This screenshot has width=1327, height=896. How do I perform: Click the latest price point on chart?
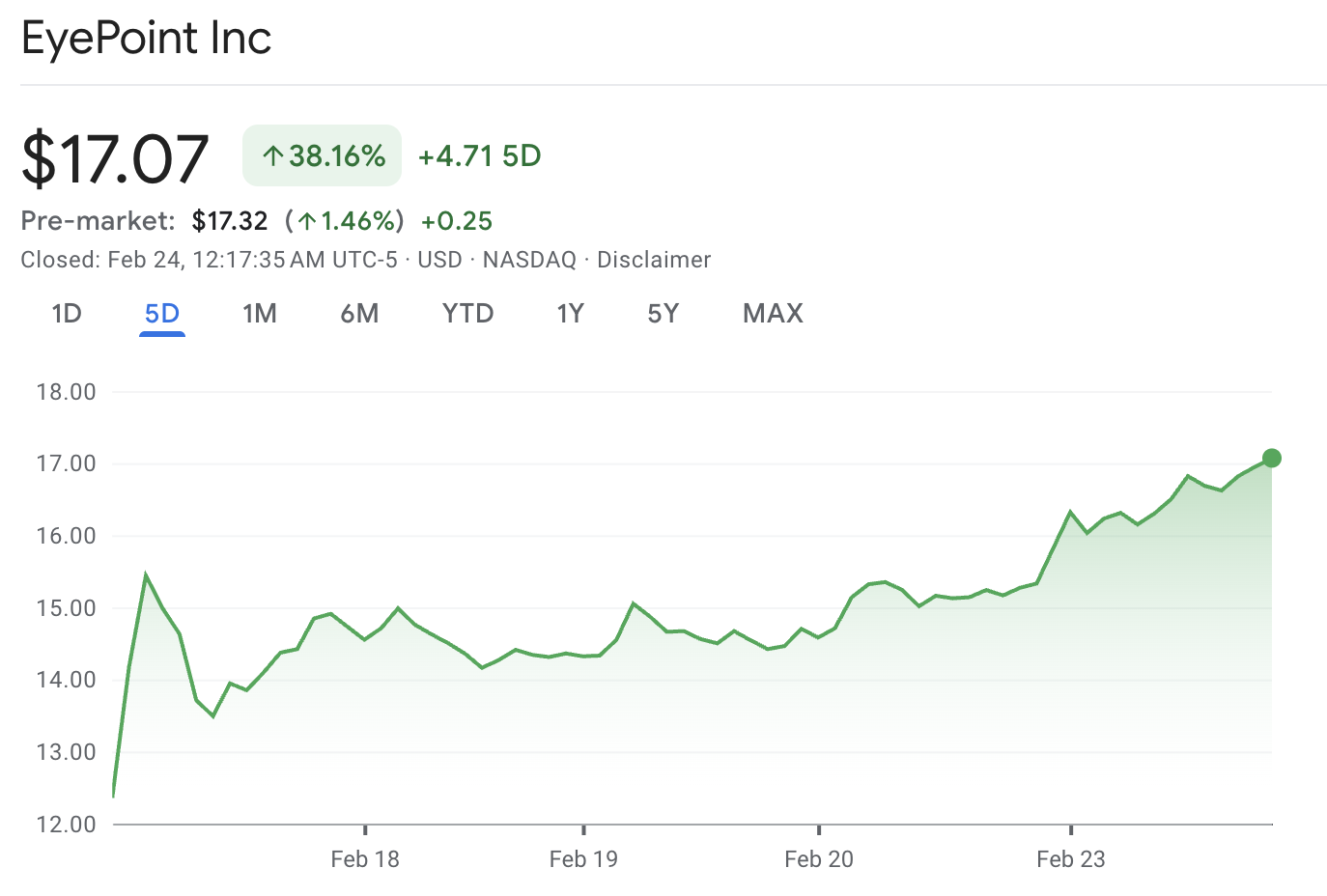1271,459
